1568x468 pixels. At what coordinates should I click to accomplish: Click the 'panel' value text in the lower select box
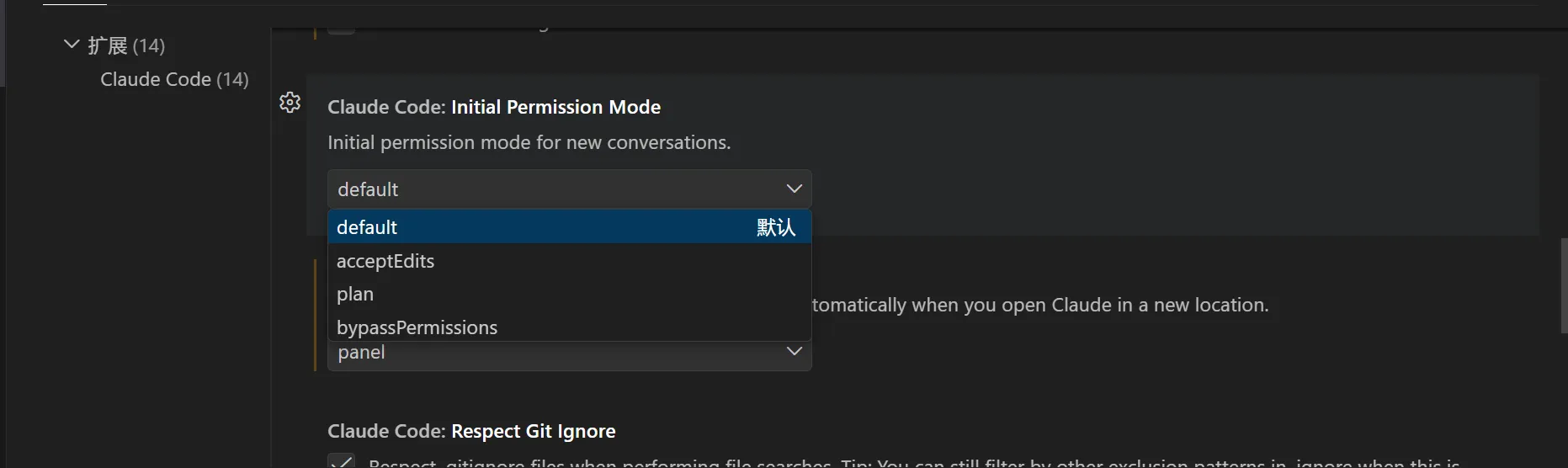[x=362, y=354]
